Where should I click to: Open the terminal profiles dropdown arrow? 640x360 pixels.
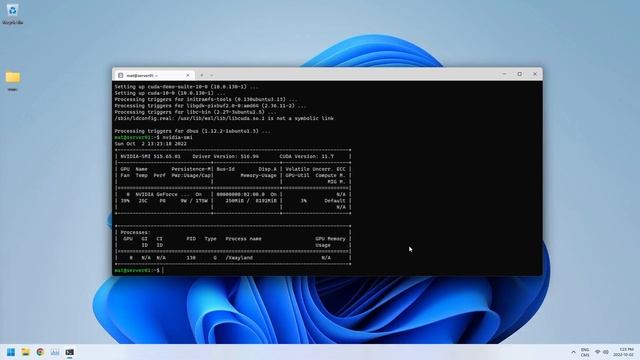[x=211, y=75]
